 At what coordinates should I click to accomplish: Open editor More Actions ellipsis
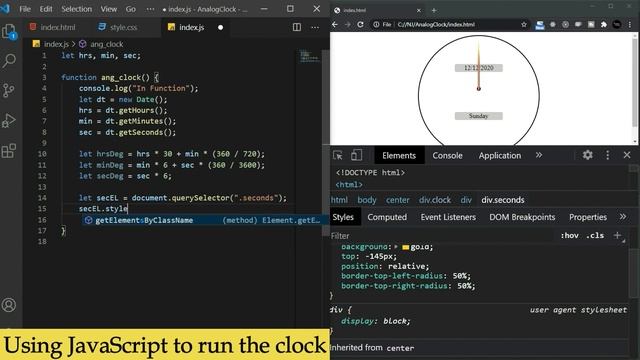coord(315,27)
